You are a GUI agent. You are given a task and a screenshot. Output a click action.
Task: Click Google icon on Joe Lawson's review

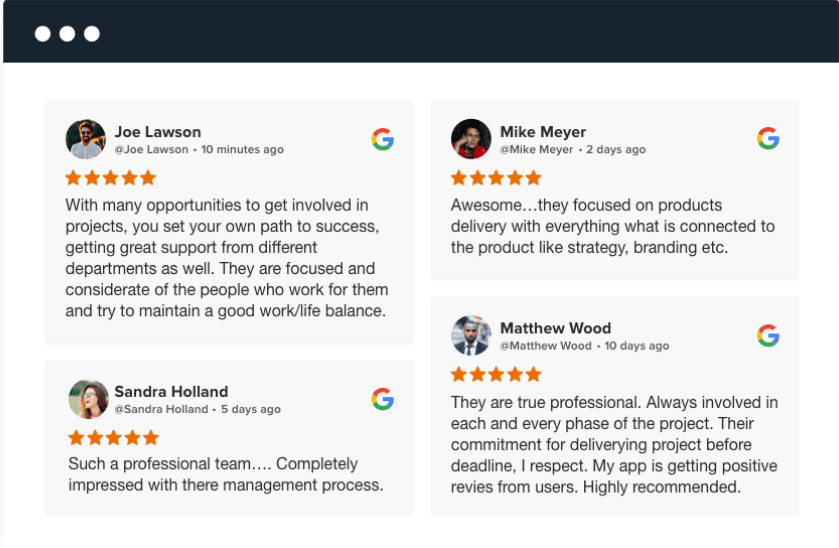[x=382, y=139]
